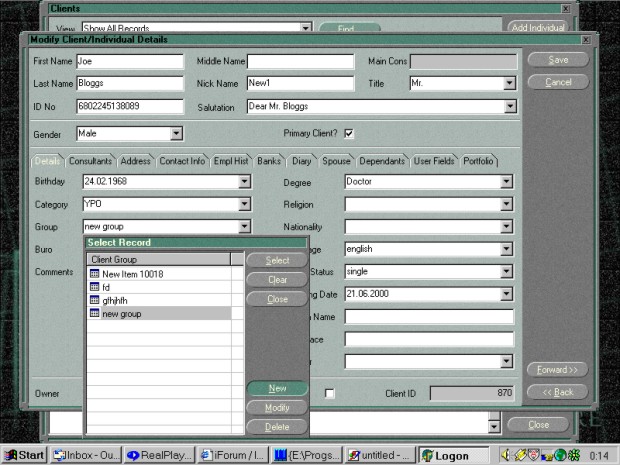Expand the language dropdown showing english
620x465 pixels.
pyautogui.click(x=507, y=249)
